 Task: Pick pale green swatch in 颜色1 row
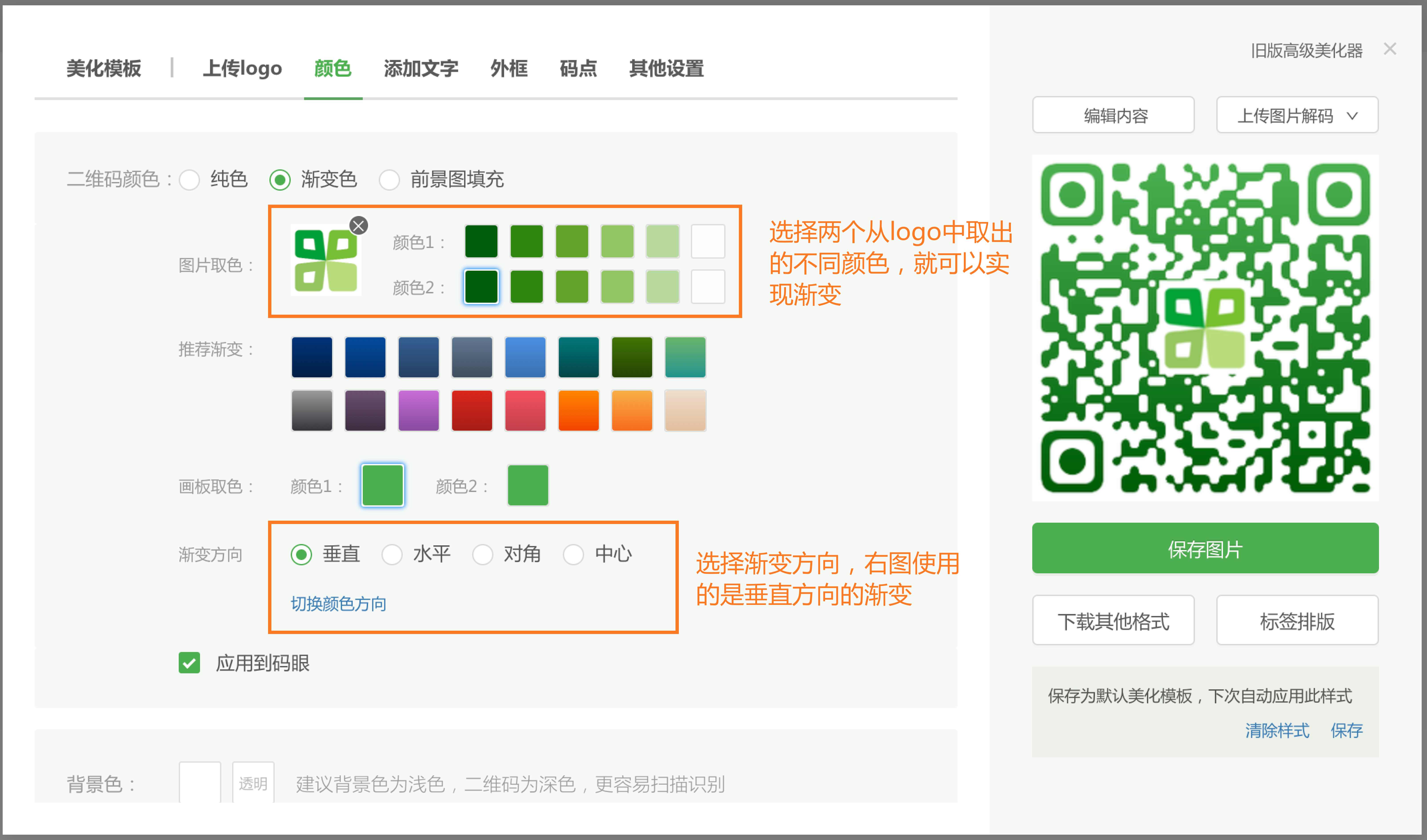663,241
